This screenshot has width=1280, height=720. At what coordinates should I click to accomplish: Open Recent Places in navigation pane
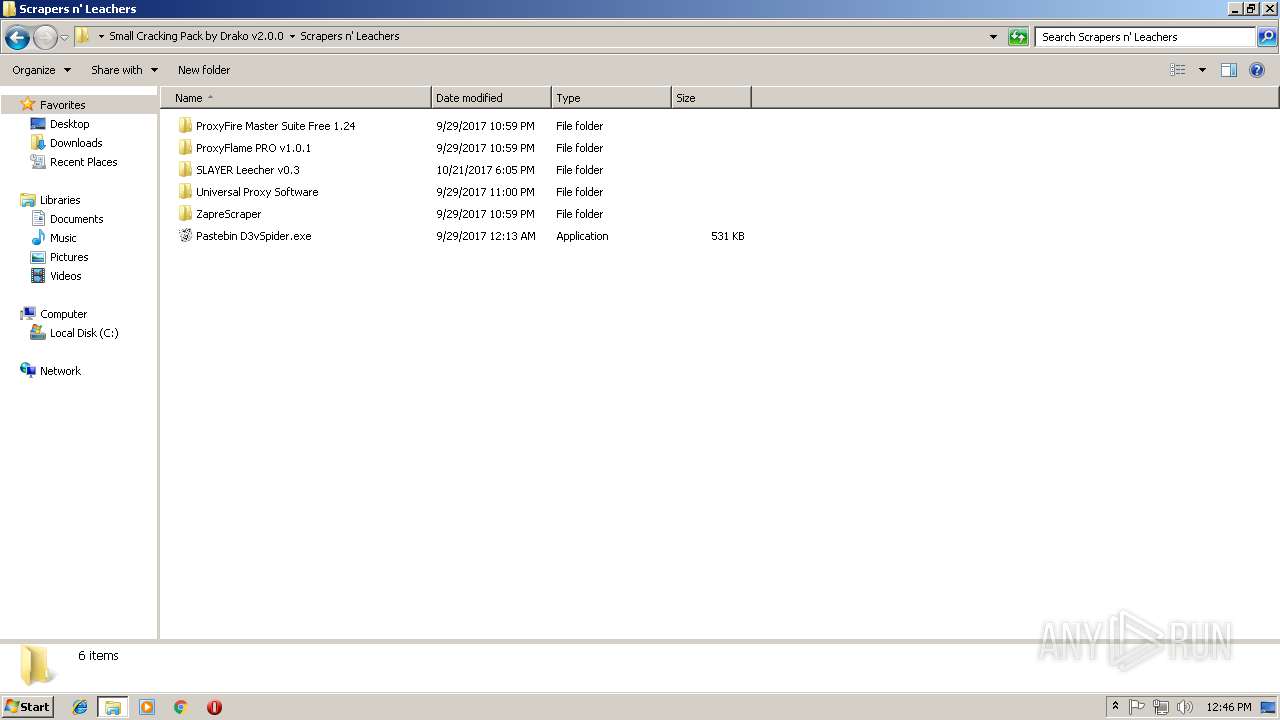[x=83, y=162]
